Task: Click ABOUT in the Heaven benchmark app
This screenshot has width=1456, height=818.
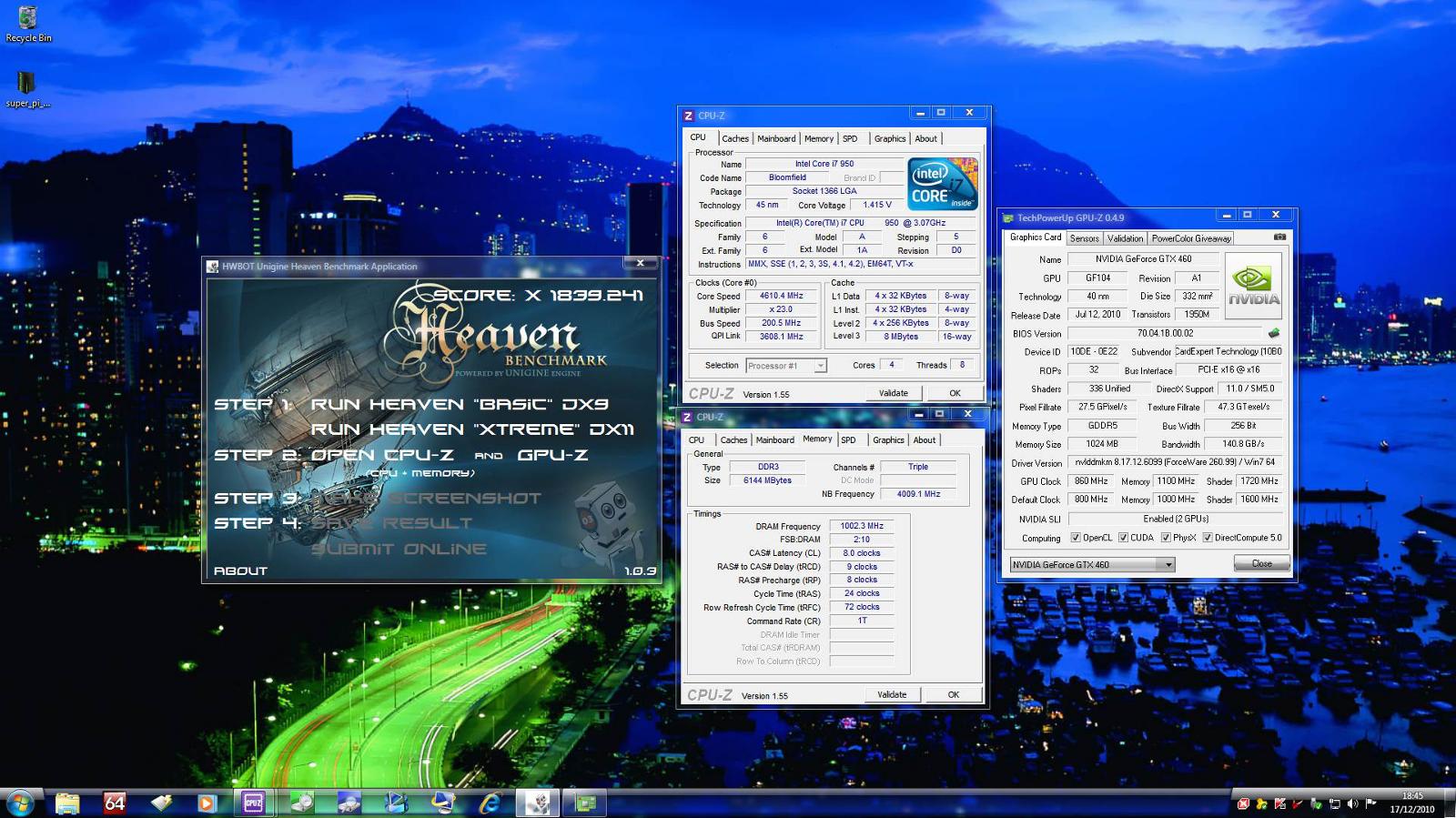Action: (x=240, y=571)
